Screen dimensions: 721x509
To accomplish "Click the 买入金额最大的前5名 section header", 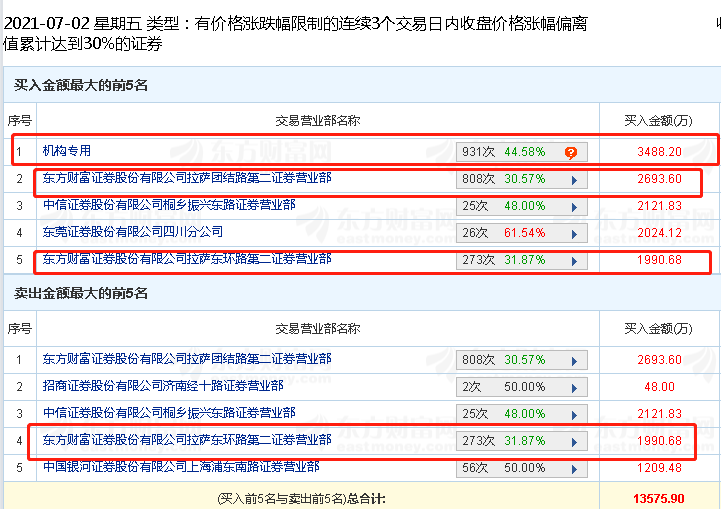I will click(81, 86).
